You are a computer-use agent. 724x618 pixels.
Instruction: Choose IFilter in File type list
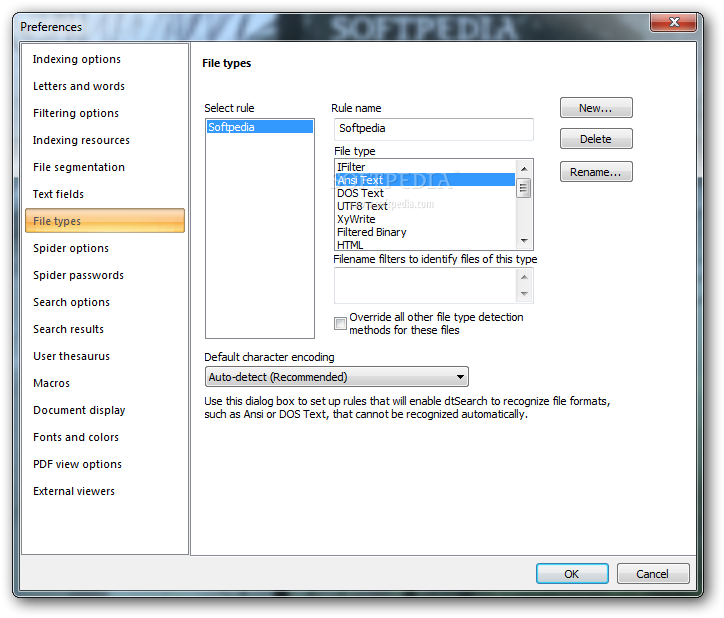pos(425,167)
